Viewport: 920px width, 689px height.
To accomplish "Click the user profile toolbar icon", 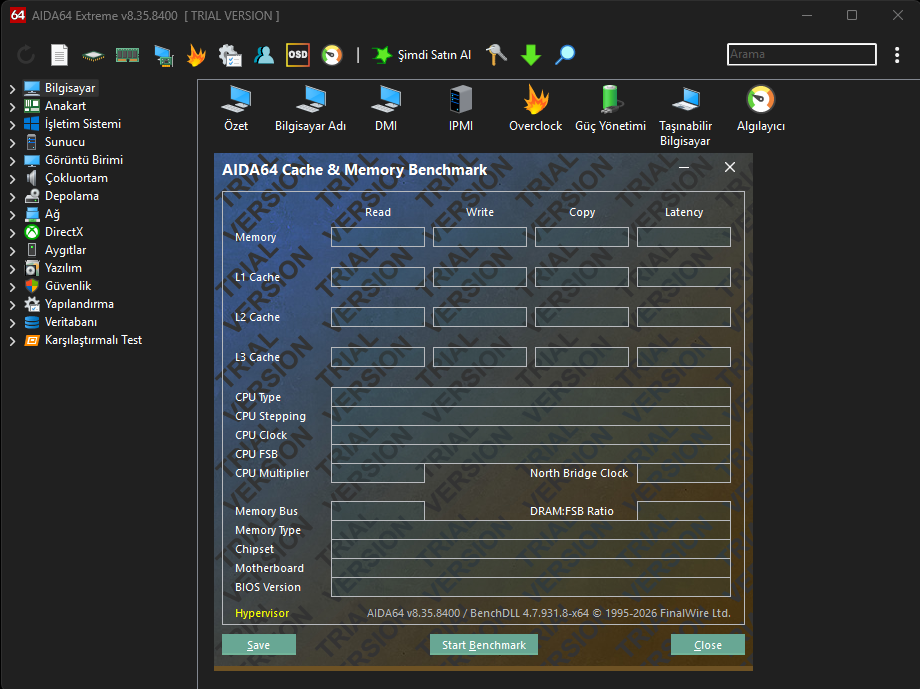I will point(264,55).
